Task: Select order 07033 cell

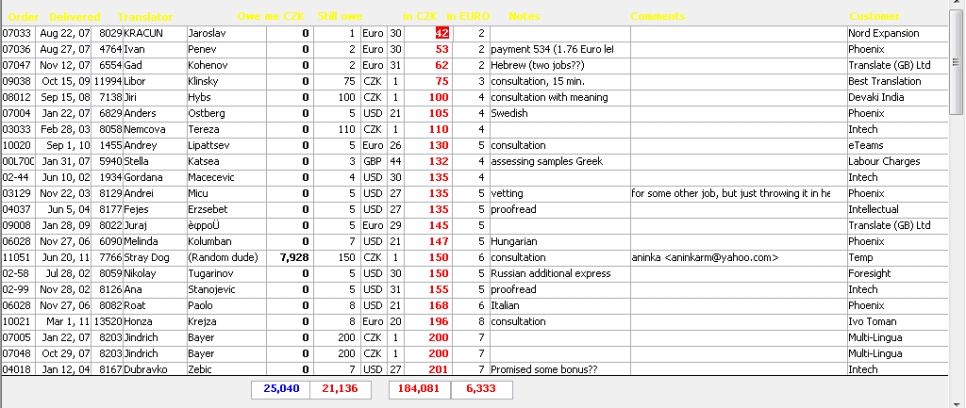Action: click(18, 33)
